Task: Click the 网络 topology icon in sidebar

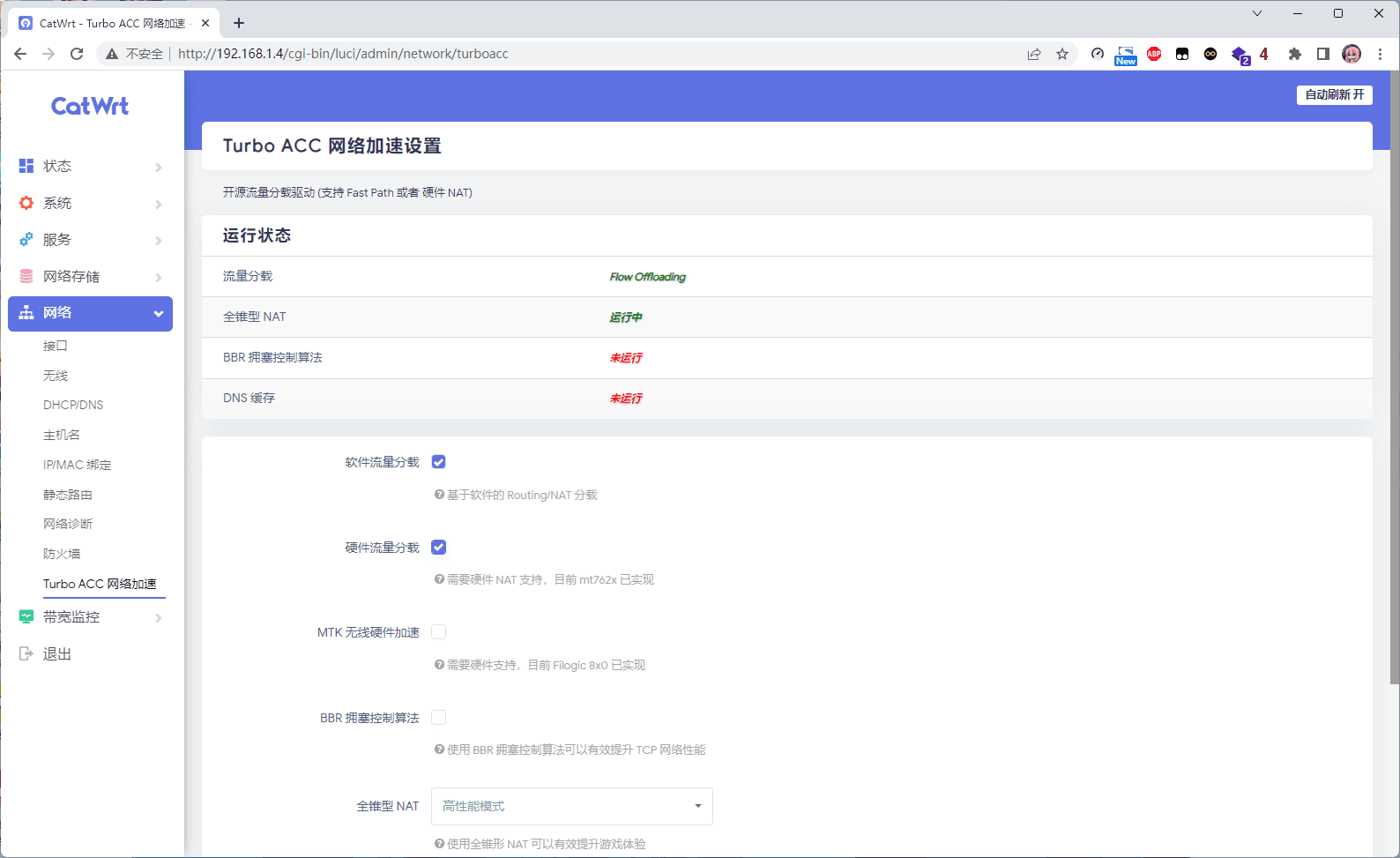Action: 26,313
